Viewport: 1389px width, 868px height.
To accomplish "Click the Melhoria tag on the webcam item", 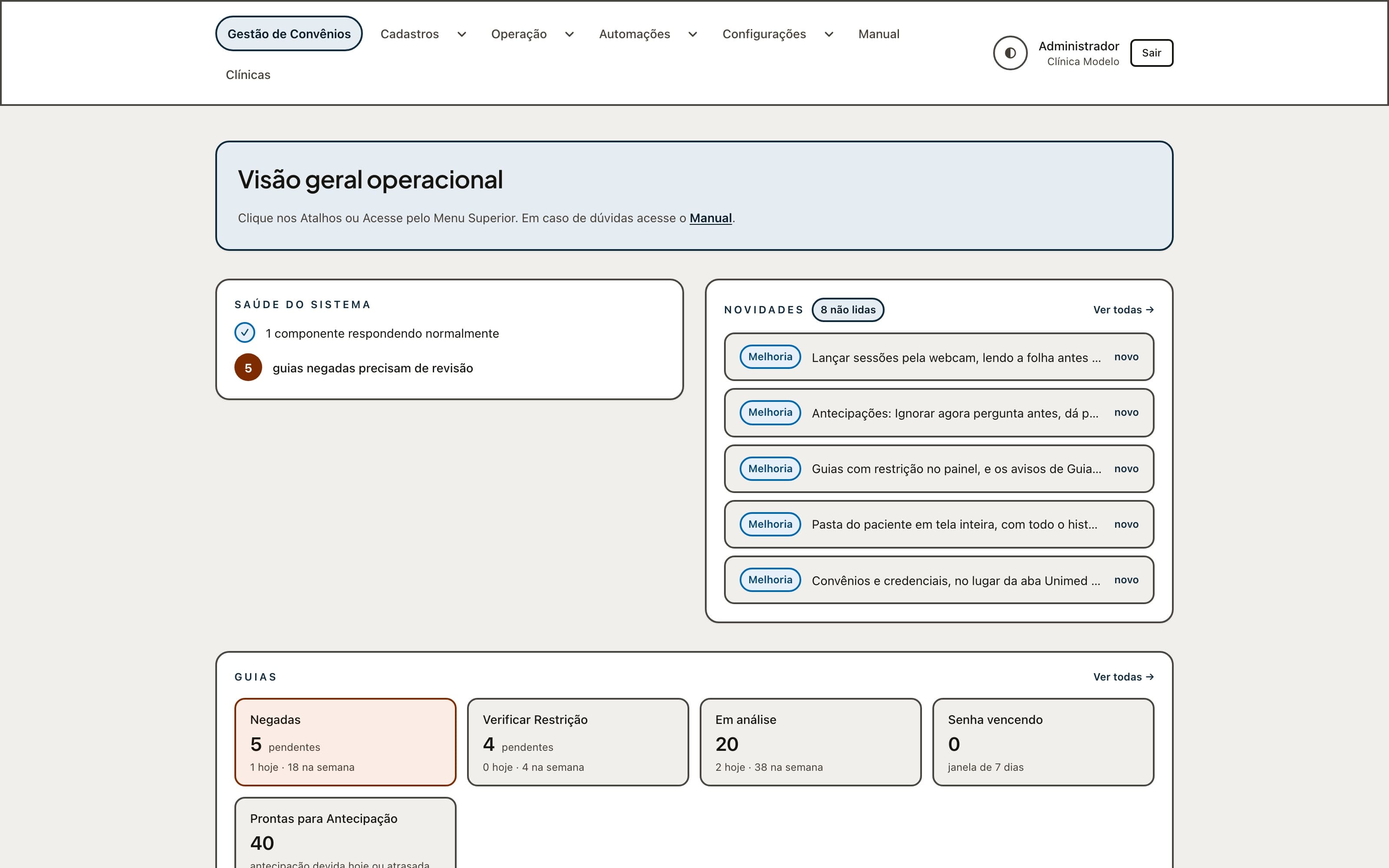I will click(x=770, y=356).
